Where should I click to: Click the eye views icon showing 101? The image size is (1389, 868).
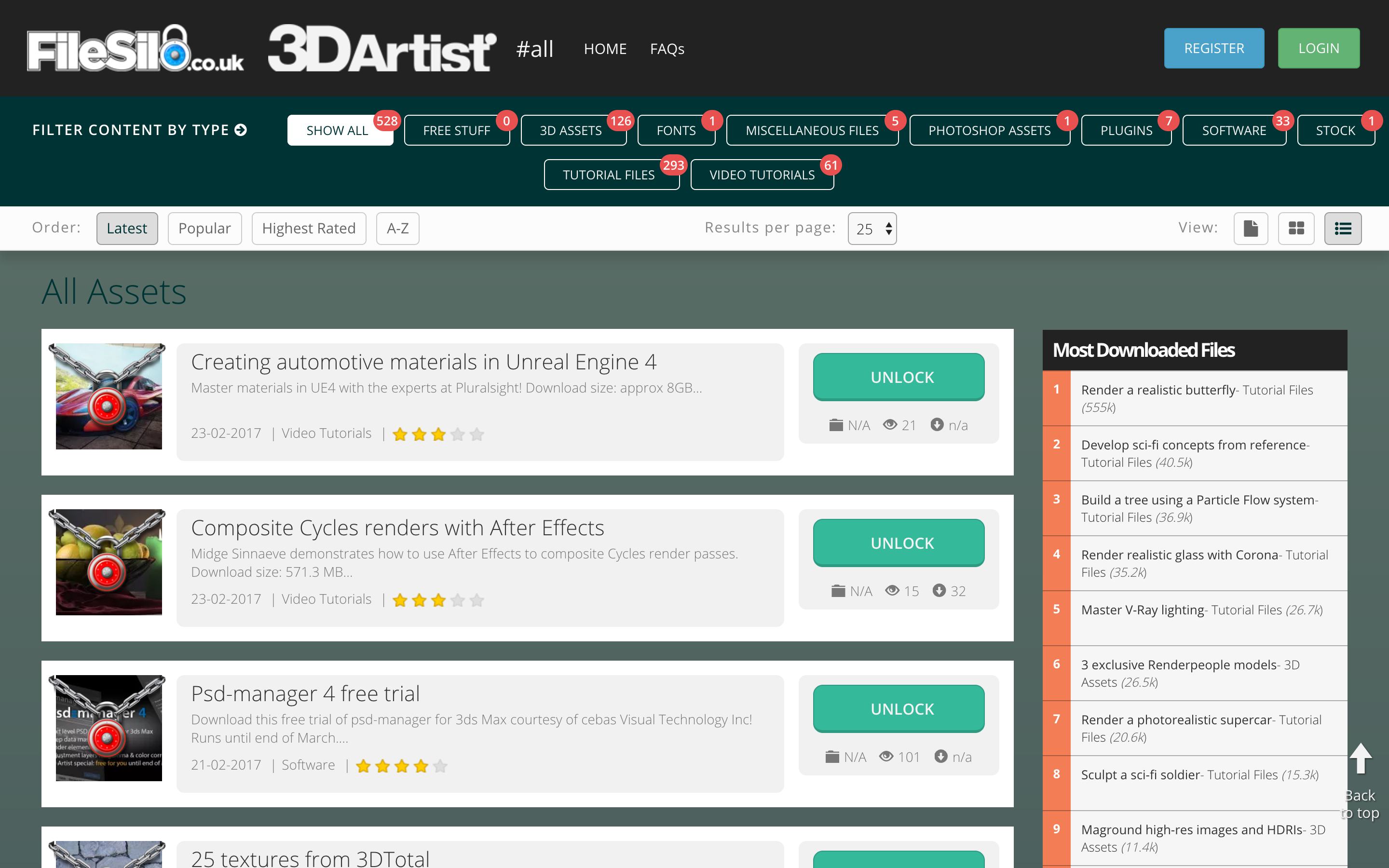[x=886, y=757]
